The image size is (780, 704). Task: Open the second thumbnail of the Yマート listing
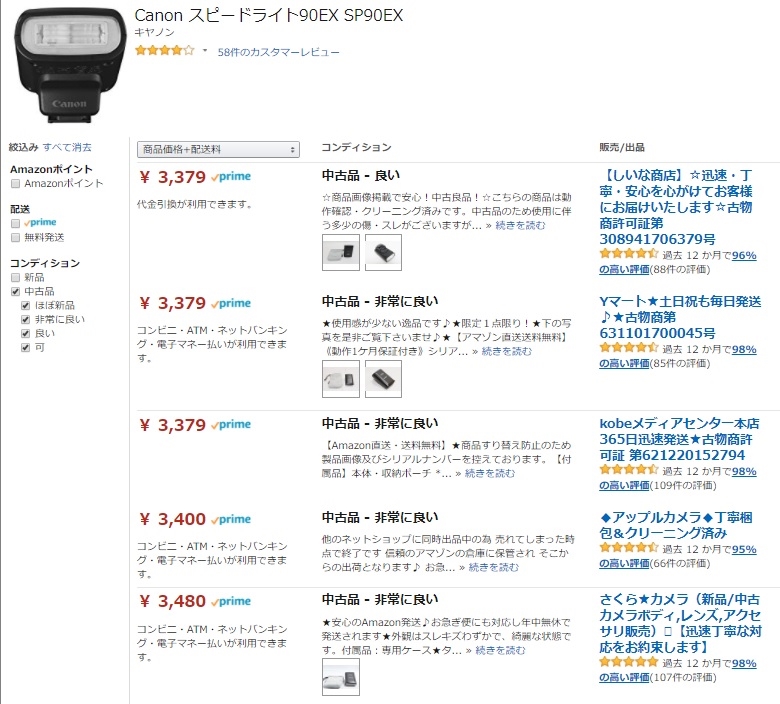click(x=382, y=379)
